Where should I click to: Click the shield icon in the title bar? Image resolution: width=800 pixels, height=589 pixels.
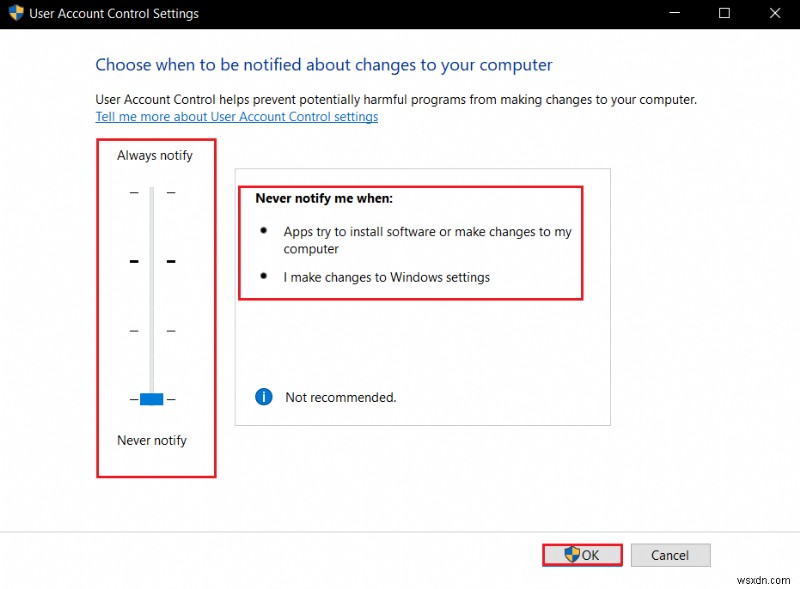tap(16, 14)
